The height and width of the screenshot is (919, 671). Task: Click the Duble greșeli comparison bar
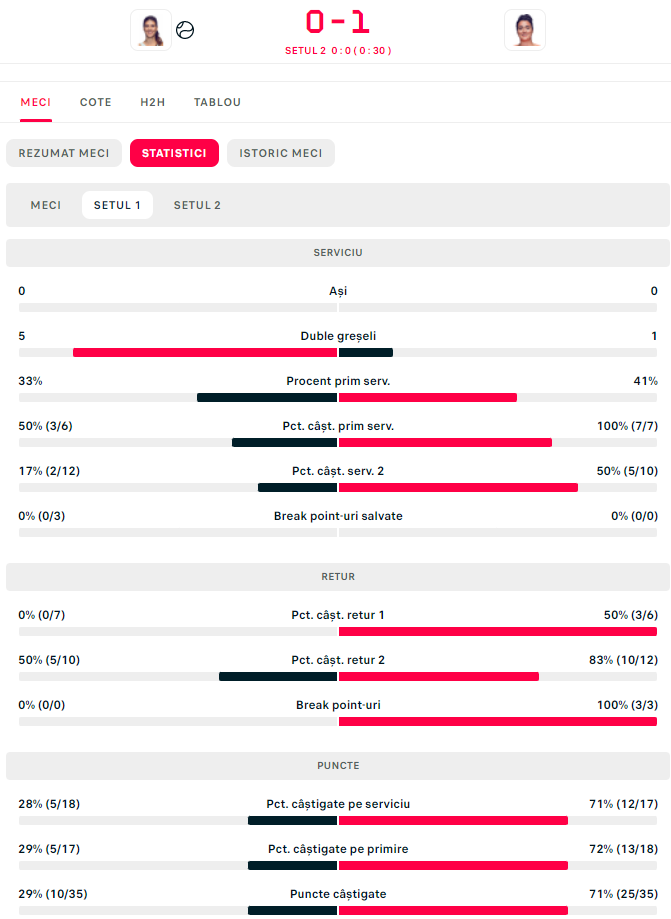pos(338,352)
